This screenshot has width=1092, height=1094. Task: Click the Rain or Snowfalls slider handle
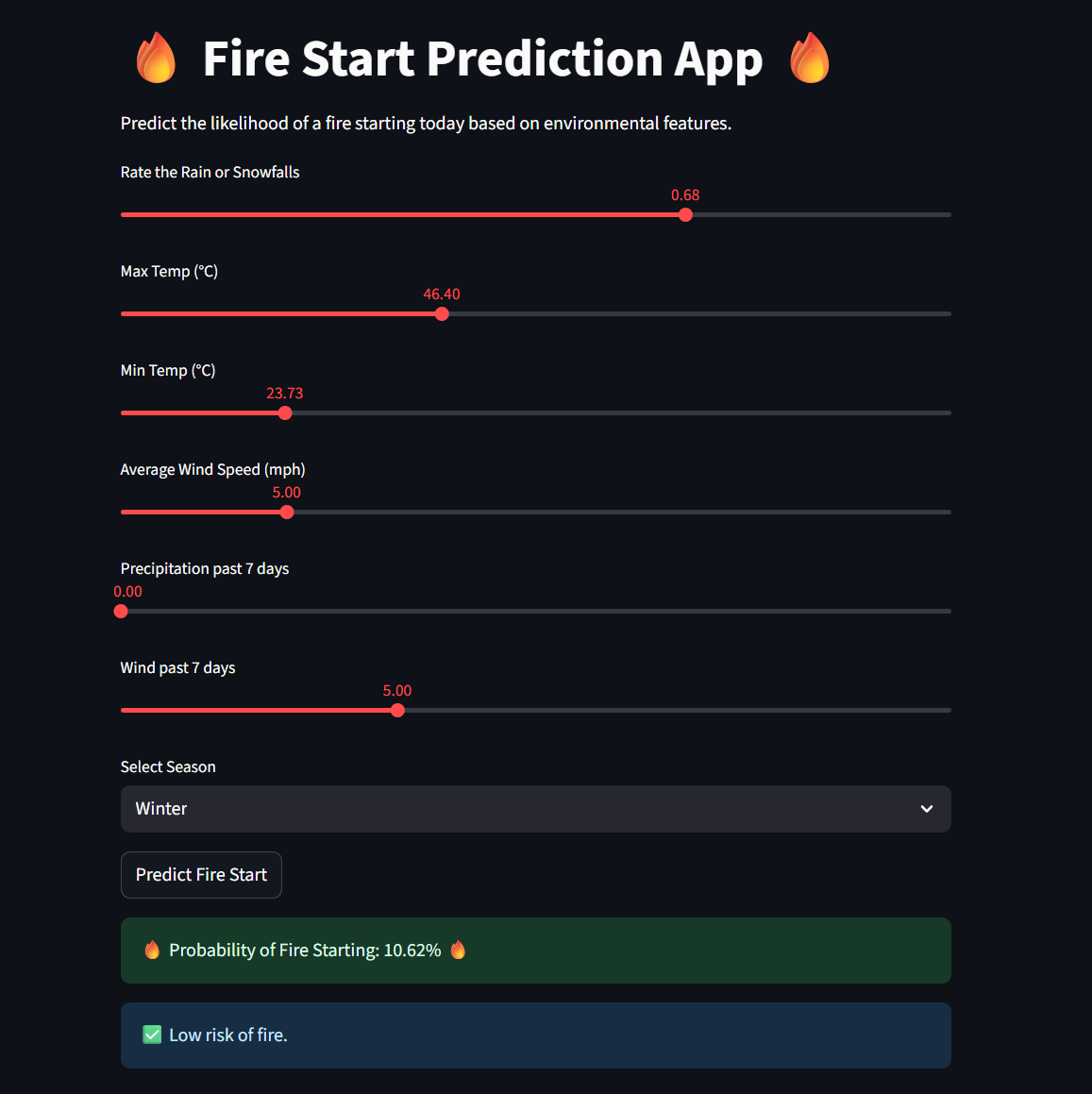point(686,215)
